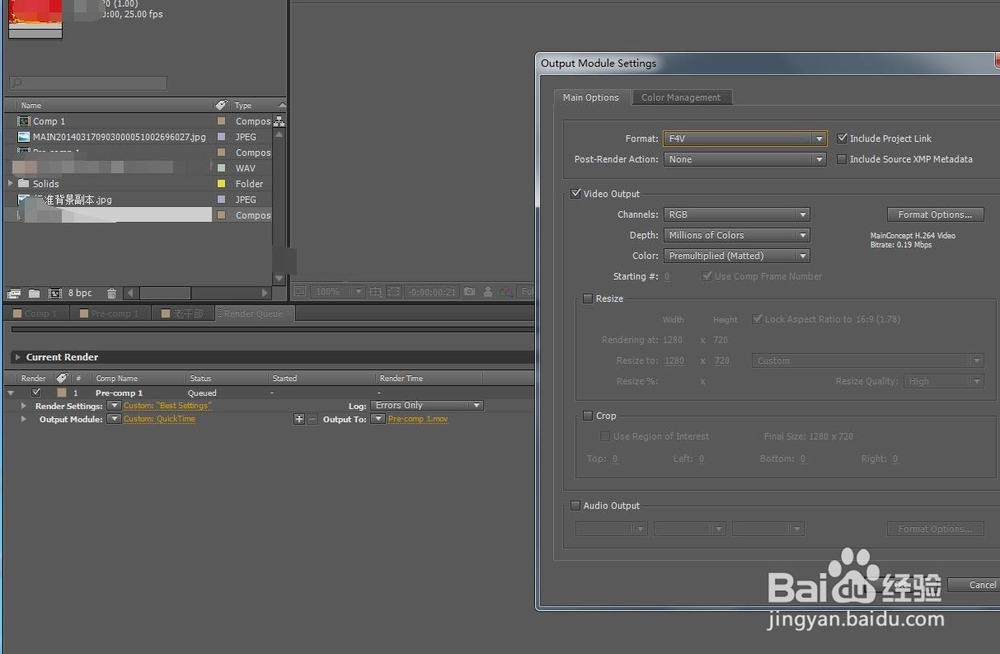Toggle the Include Project Link checkbox

pyautogui.click(x=842, y=138)
